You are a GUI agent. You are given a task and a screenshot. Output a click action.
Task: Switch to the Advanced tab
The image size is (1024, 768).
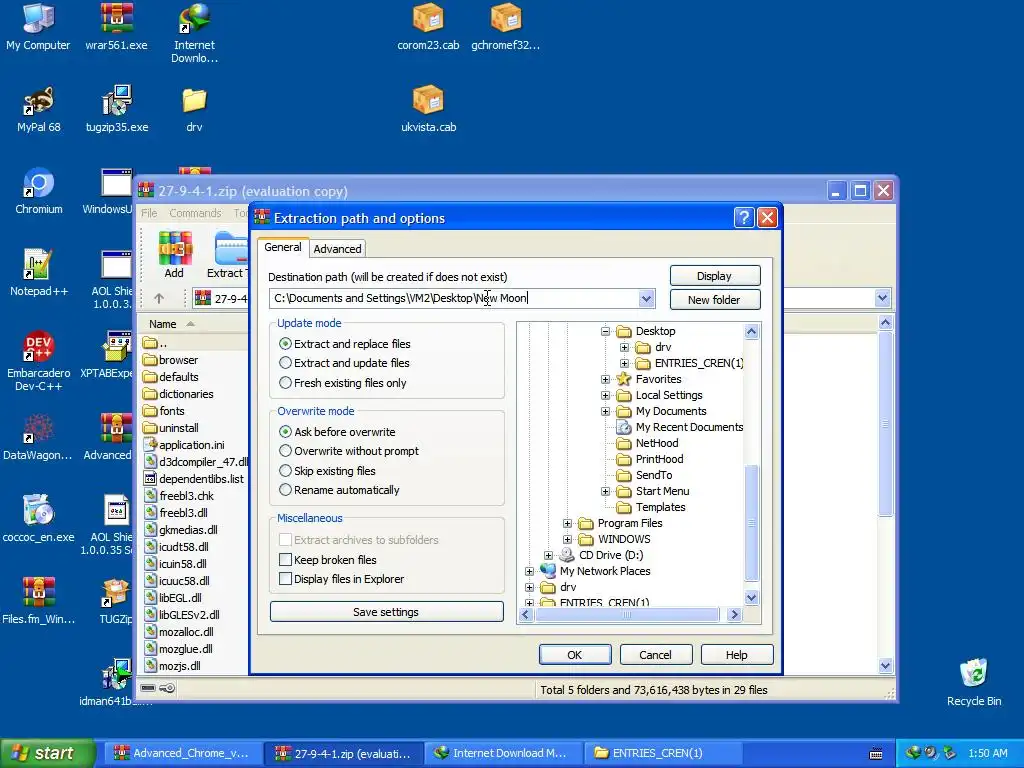coord(337,249)
